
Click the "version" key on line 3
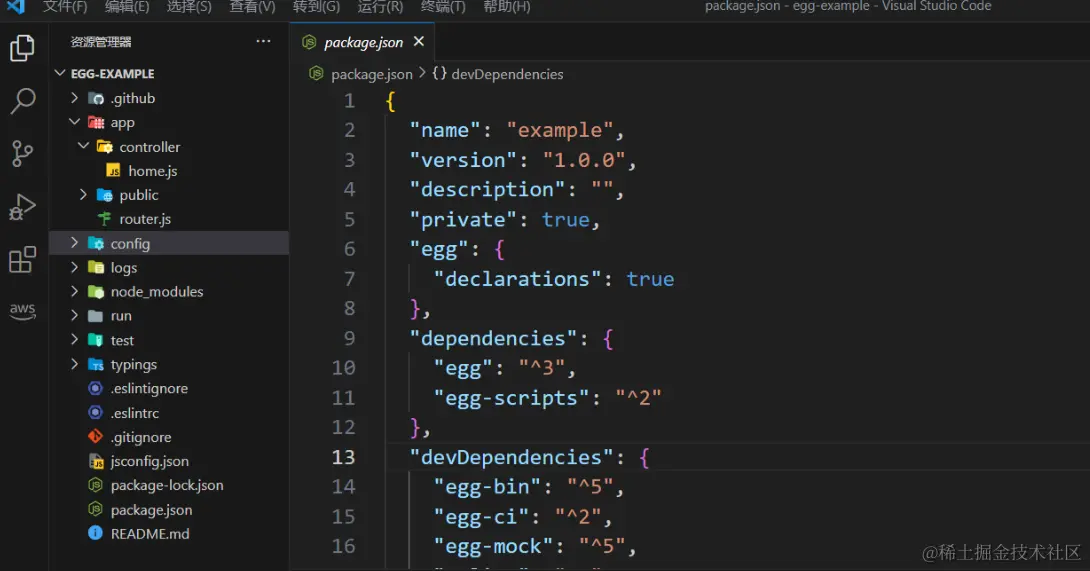(463, 161)
